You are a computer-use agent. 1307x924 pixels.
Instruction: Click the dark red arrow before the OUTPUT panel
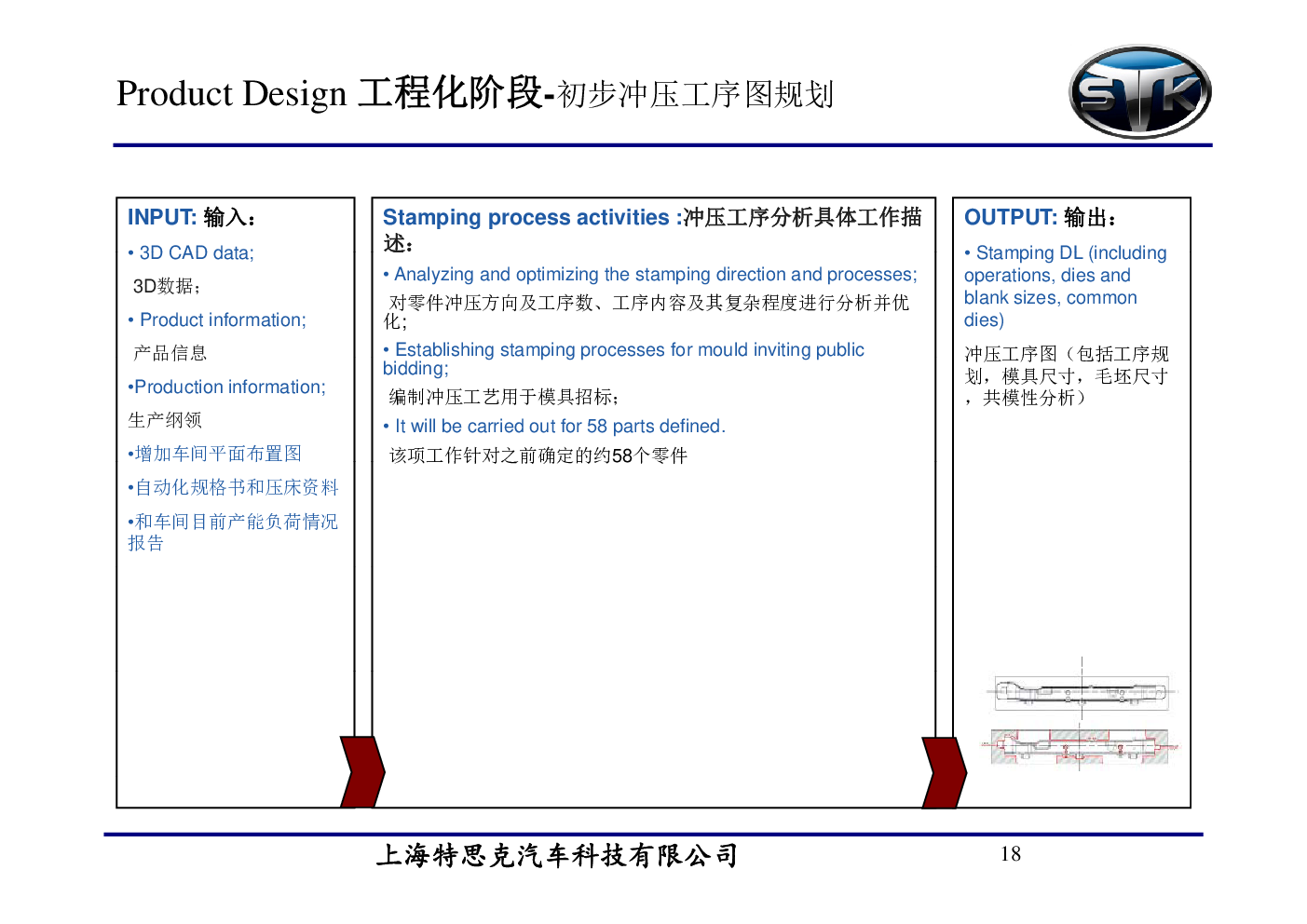(x=945, y=772)
